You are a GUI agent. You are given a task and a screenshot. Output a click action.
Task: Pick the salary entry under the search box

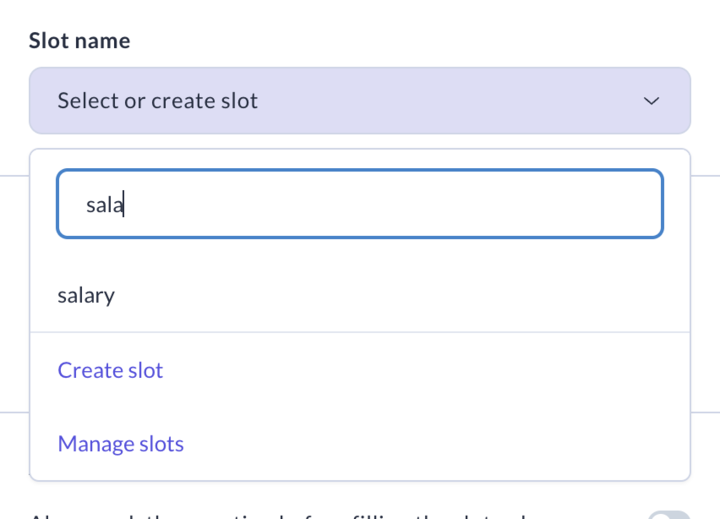click(x=86, y=295)
